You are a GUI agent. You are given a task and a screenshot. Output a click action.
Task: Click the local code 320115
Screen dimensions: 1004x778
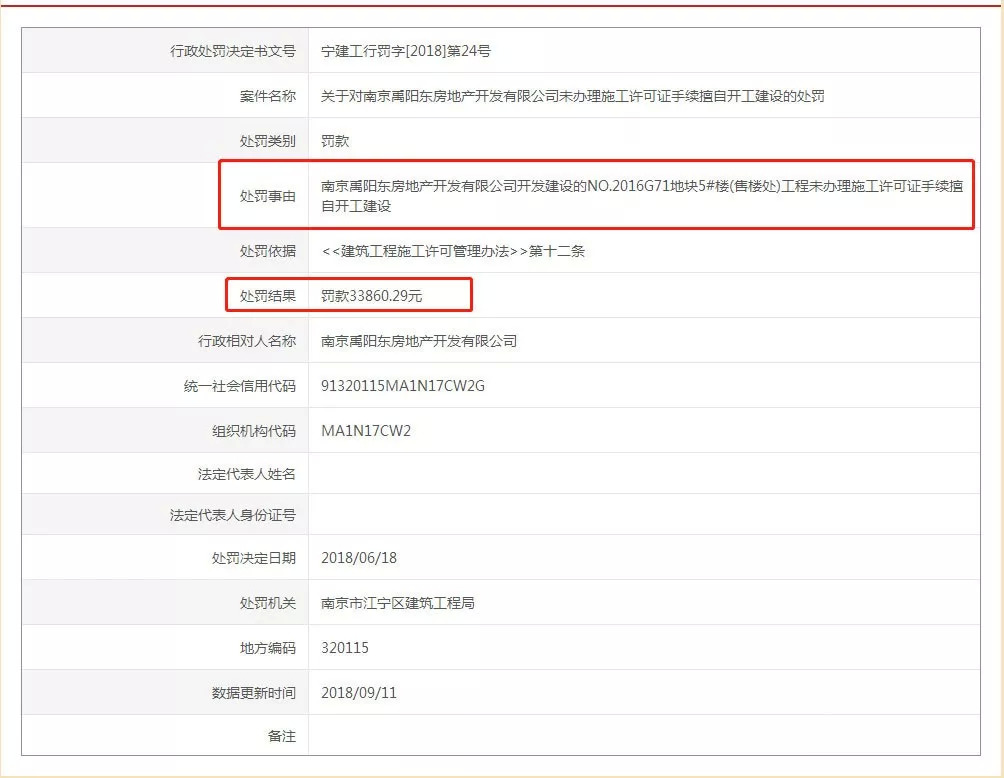pyautogui.click(x=344, y=648)
